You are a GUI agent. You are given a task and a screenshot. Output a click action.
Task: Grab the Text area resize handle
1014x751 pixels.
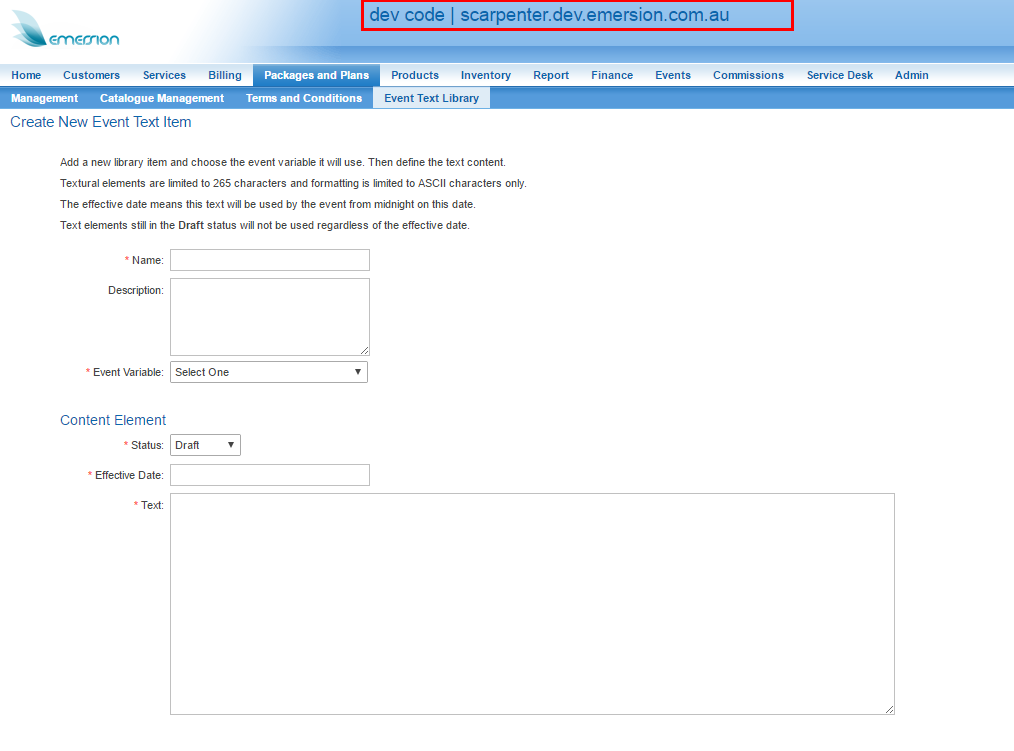(889, 709)
